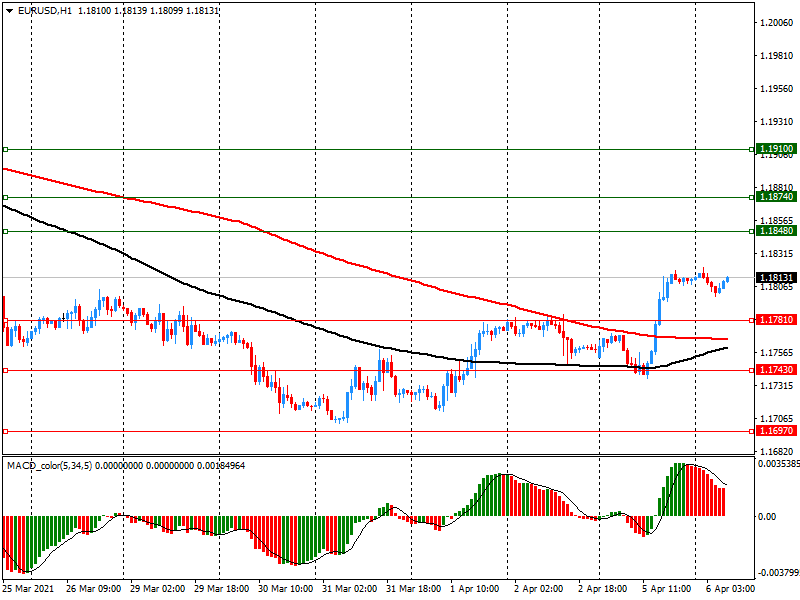Viewport: 800px width, 600px height.
Task: Click the green 1.18740 price level label
Action: (x=775, y=197)
